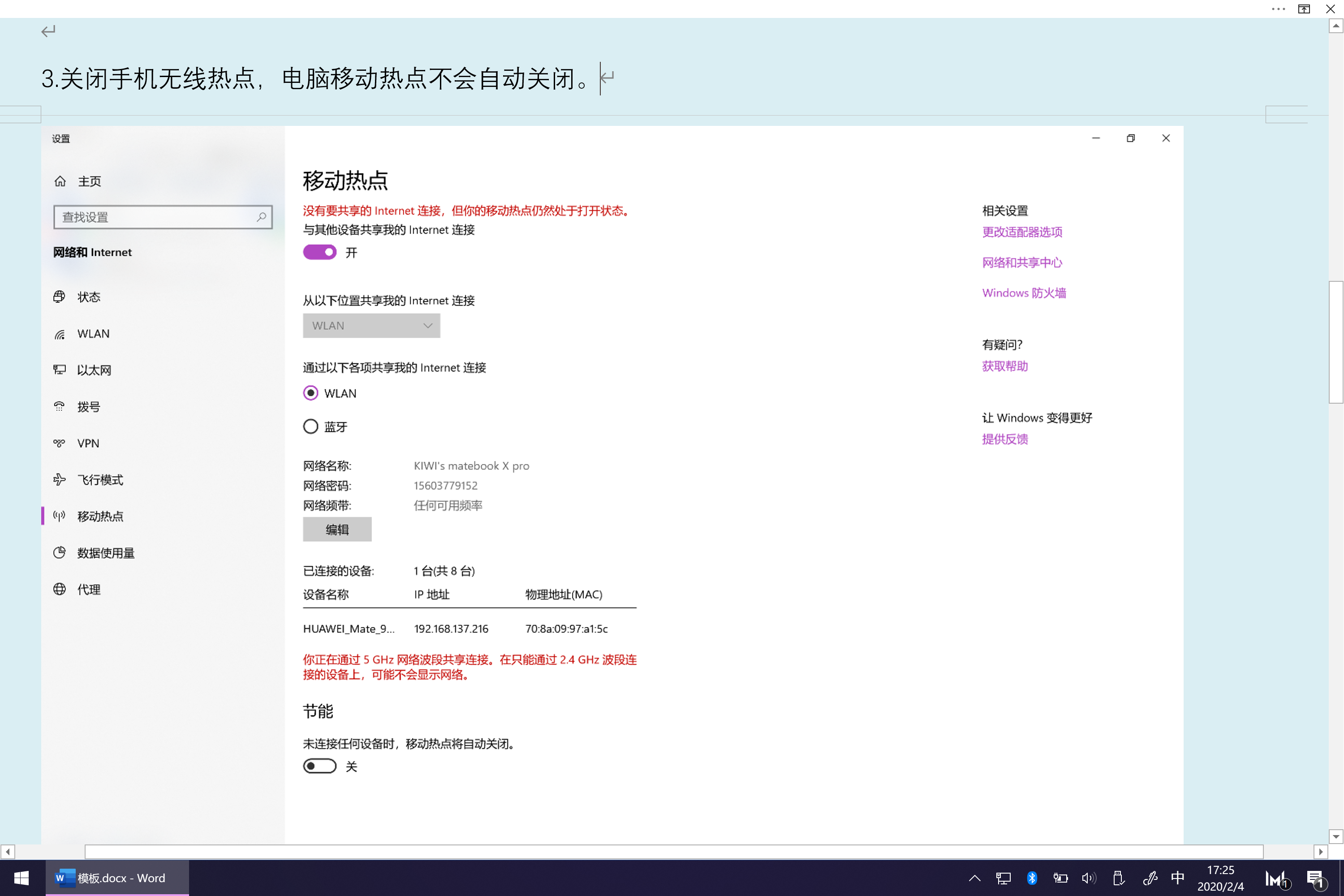
Task: Open 提供反馈 feedback link
Action: [x=1004, y=439]
